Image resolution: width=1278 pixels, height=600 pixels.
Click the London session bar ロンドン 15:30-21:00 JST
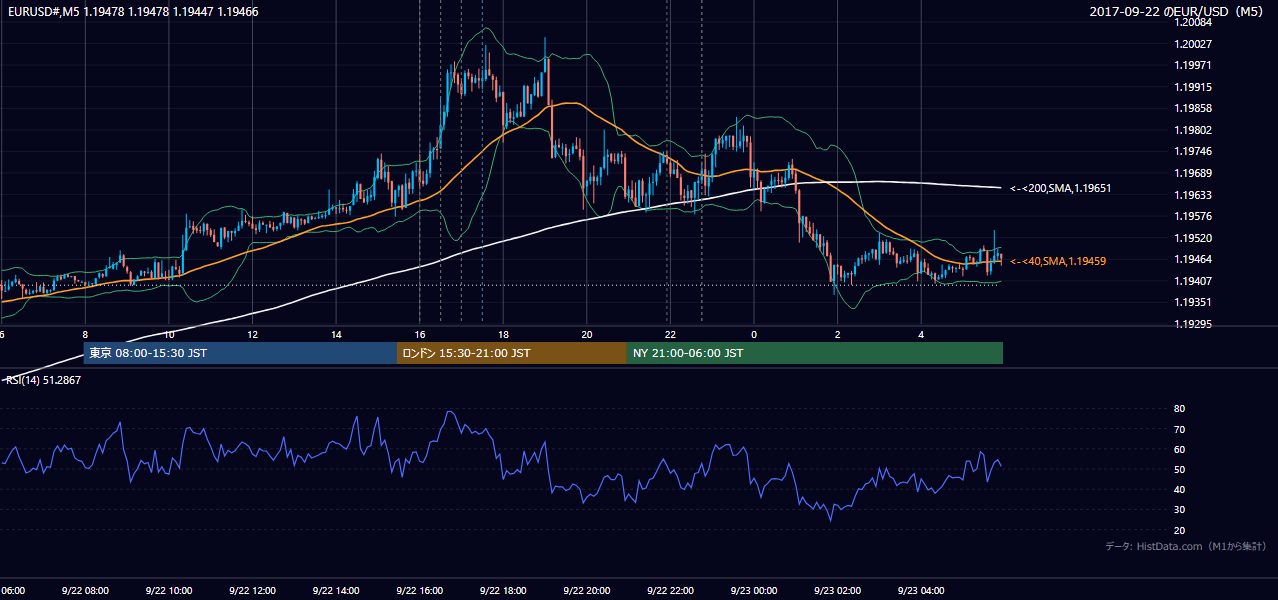coord(512,353)
